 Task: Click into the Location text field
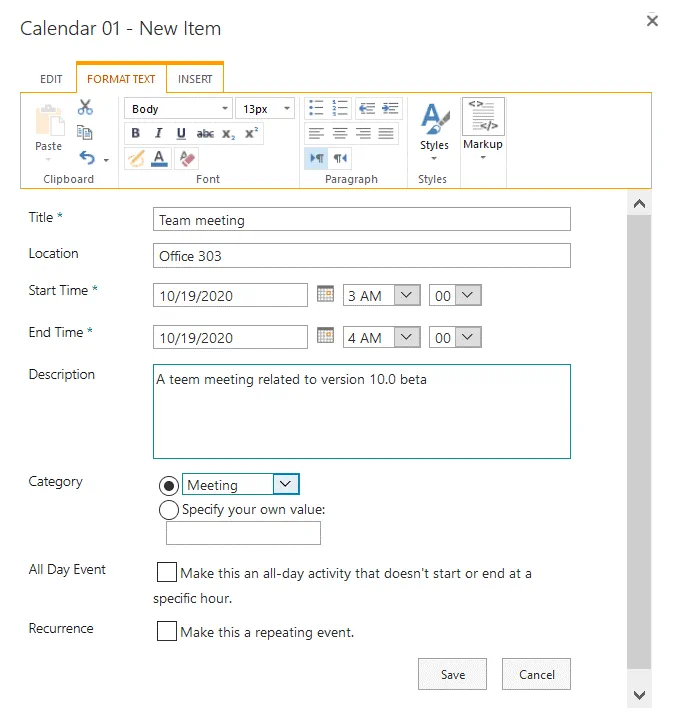pyautogui.click(x=361, y=256)
